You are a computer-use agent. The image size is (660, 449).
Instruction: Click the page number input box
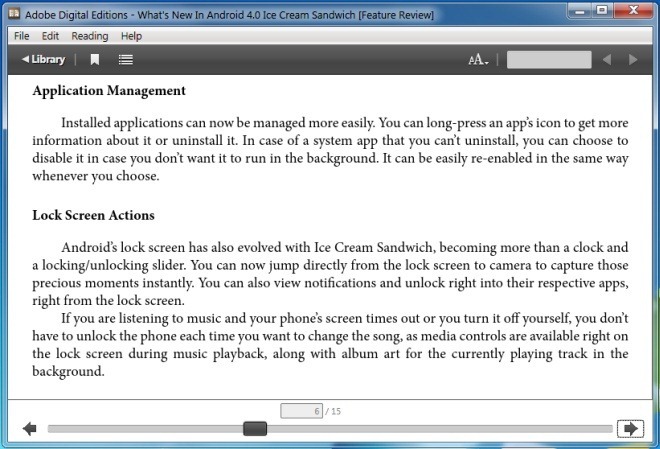[x=301, y=411]
